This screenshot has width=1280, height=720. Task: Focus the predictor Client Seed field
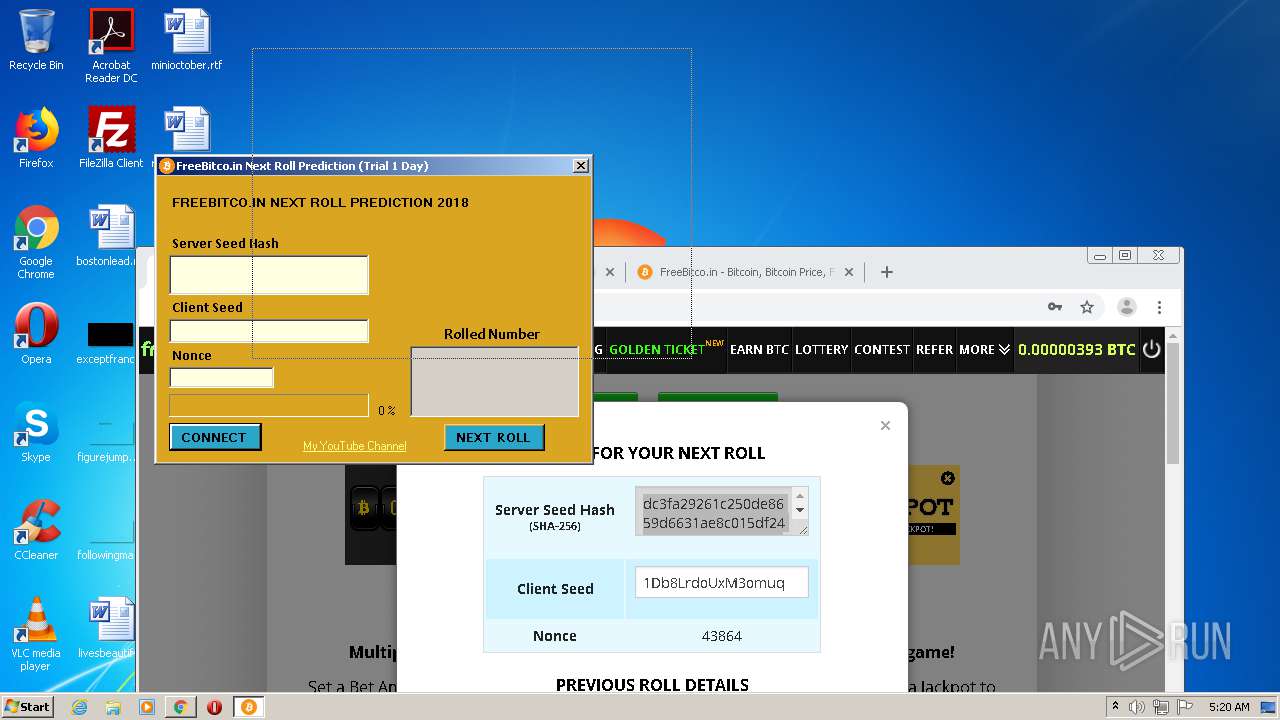[269, 330]
